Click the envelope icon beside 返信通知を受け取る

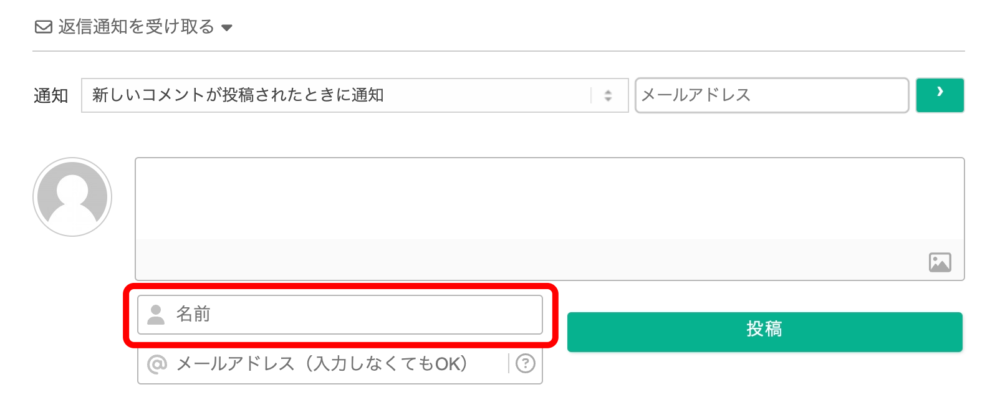point(43,28)
